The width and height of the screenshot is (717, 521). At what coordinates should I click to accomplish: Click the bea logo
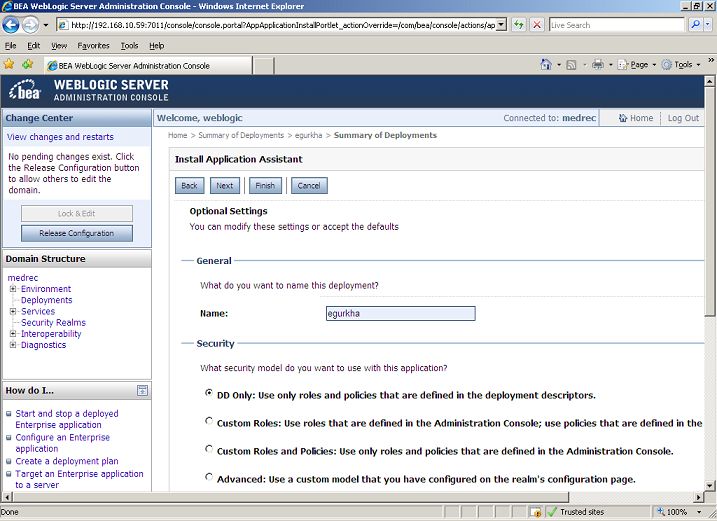point(25,90)
